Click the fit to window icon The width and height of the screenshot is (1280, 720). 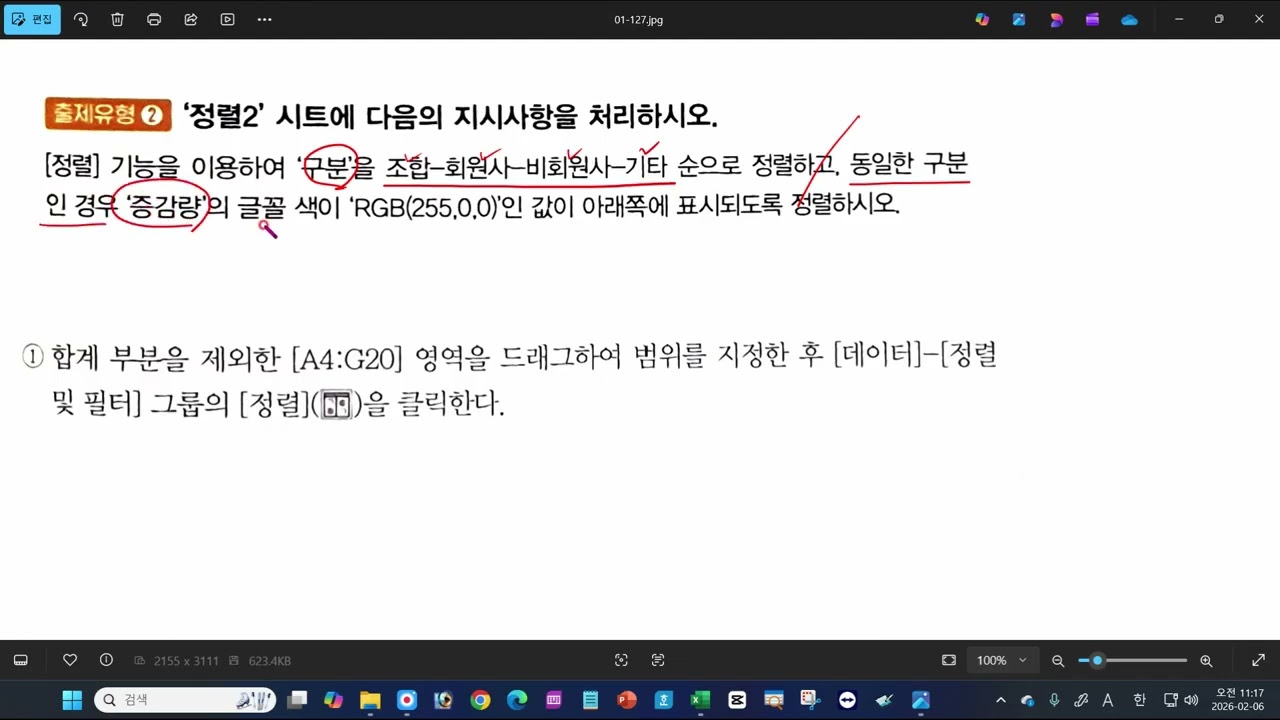(x=949, y=660)
